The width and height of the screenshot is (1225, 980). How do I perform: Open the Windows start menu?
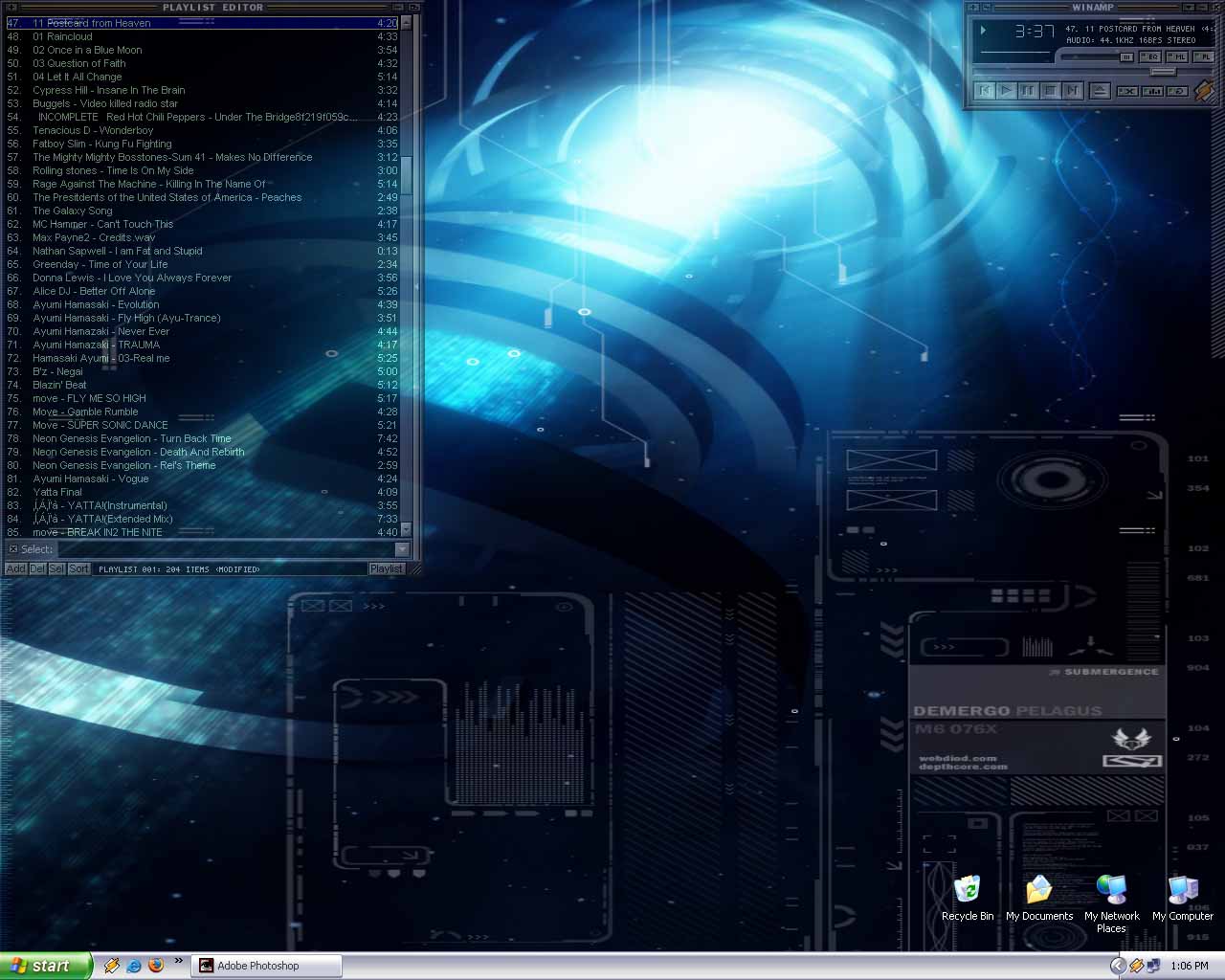[x=46, y=966]
